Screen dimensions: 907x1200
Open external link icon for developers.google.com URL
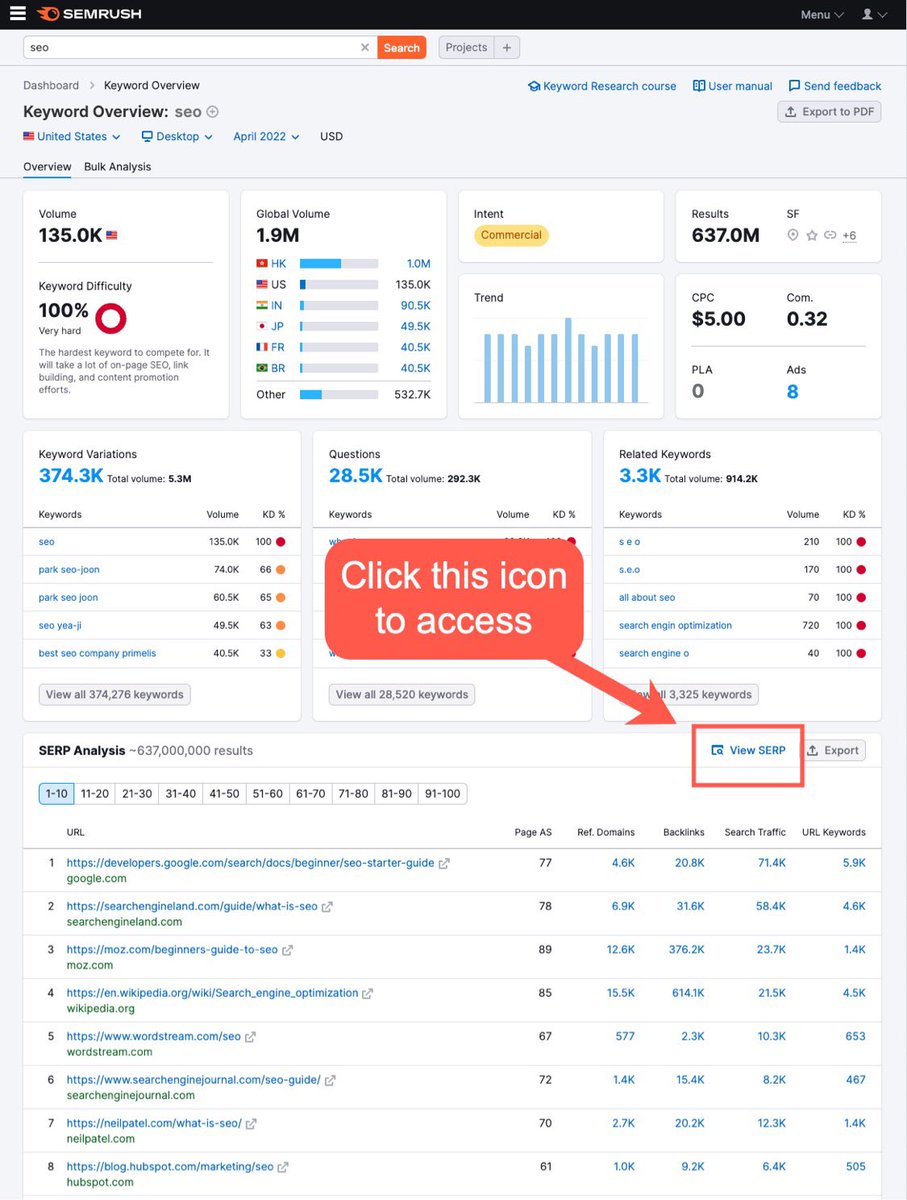pos(444,863)
